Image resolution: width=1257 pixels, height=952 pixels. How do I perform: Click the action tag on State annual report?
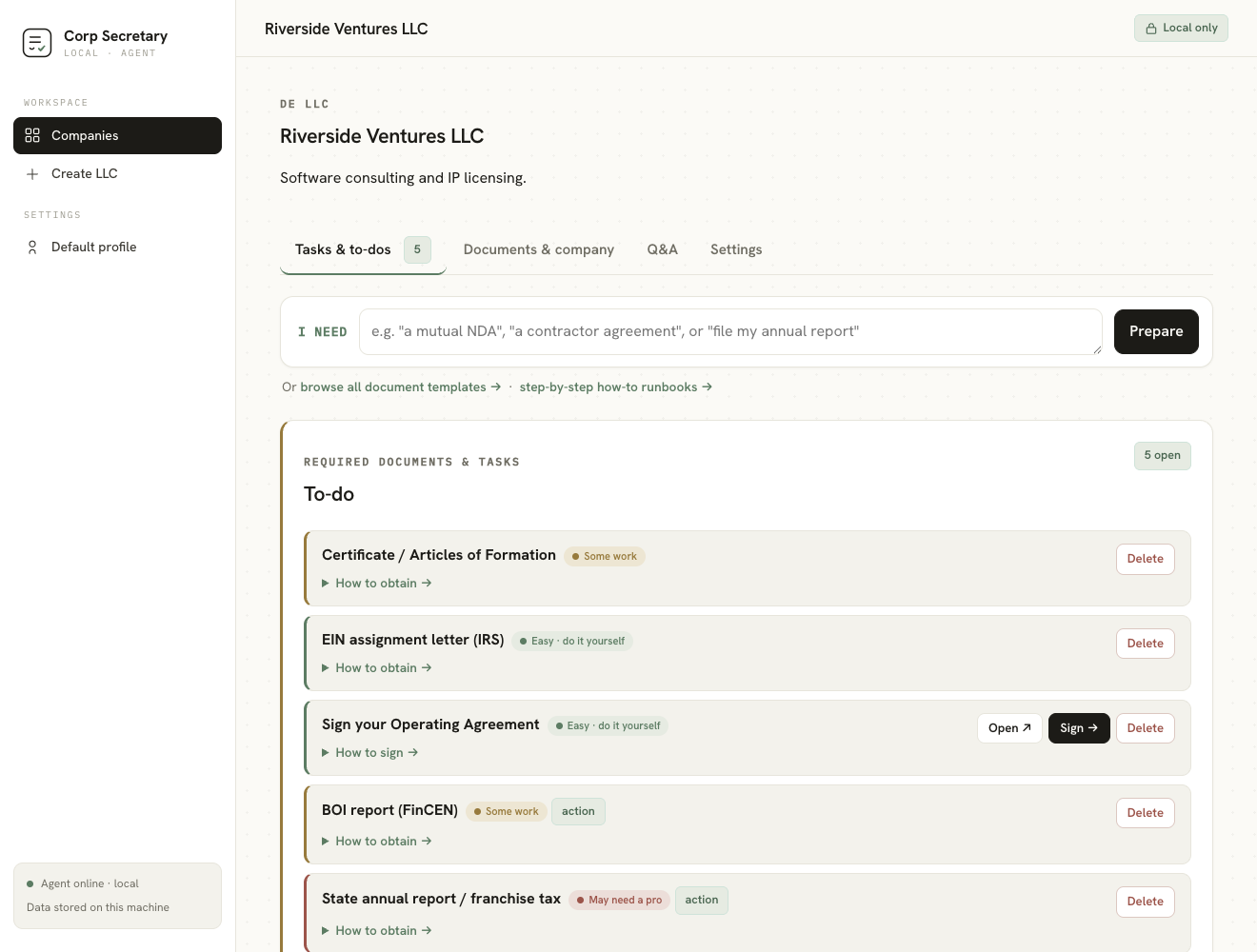(x=702, y=900)
